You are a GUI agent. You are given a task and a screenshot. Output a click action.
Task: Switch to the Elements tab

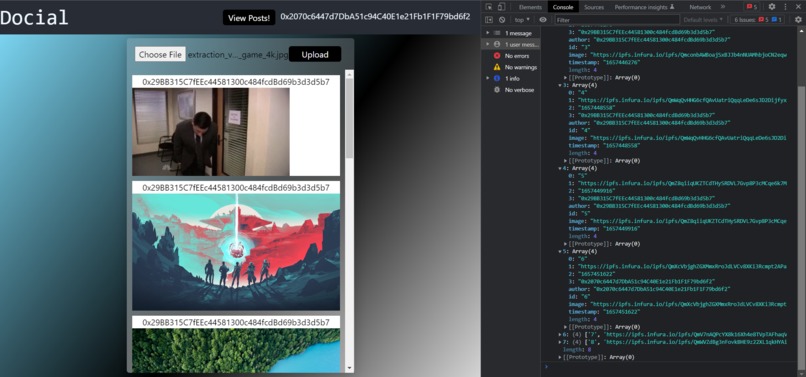[530, 7]
